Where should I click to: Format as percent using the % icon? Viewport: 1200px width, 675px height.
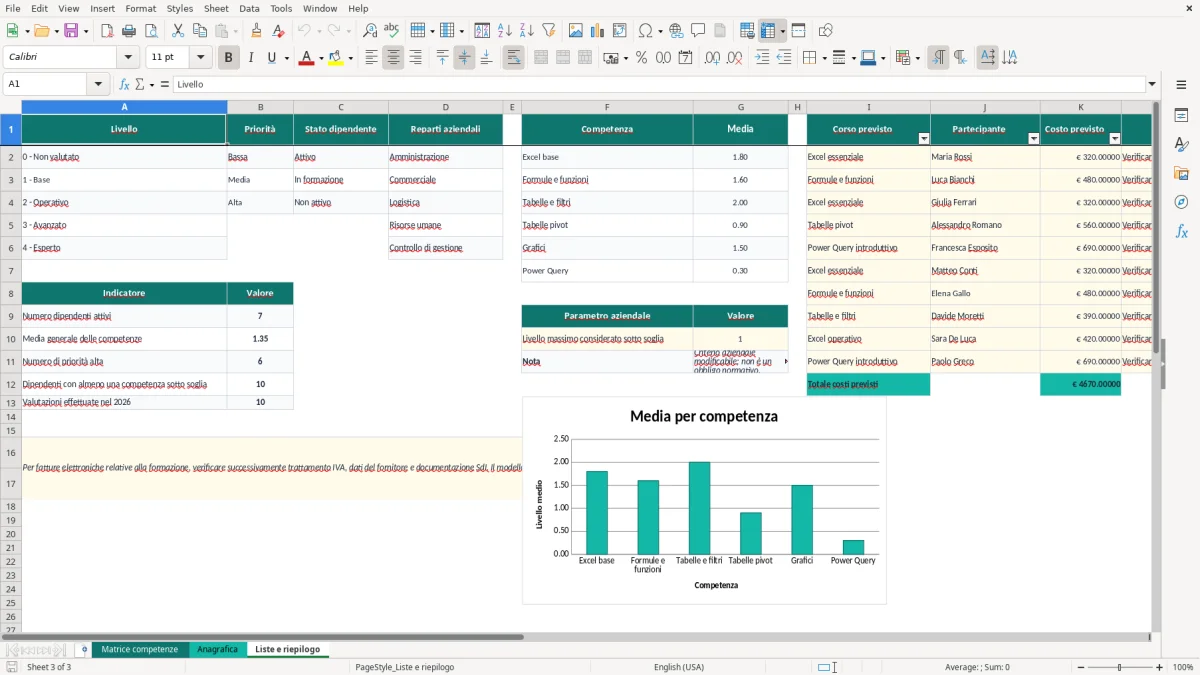click(x=641, y=58)
